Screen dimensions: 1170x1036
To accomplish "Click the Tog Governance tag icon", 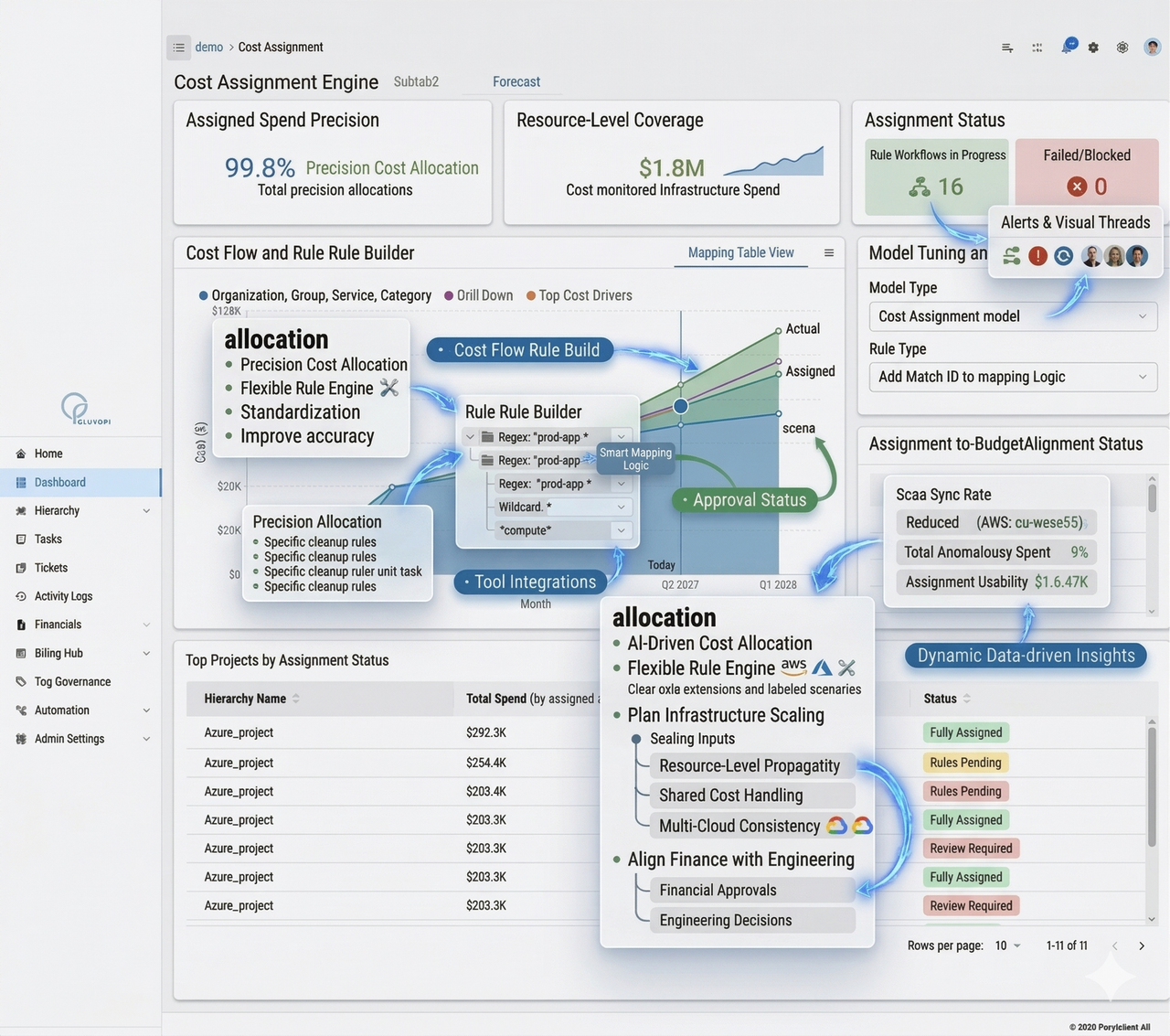I will [x=21, y=682].
